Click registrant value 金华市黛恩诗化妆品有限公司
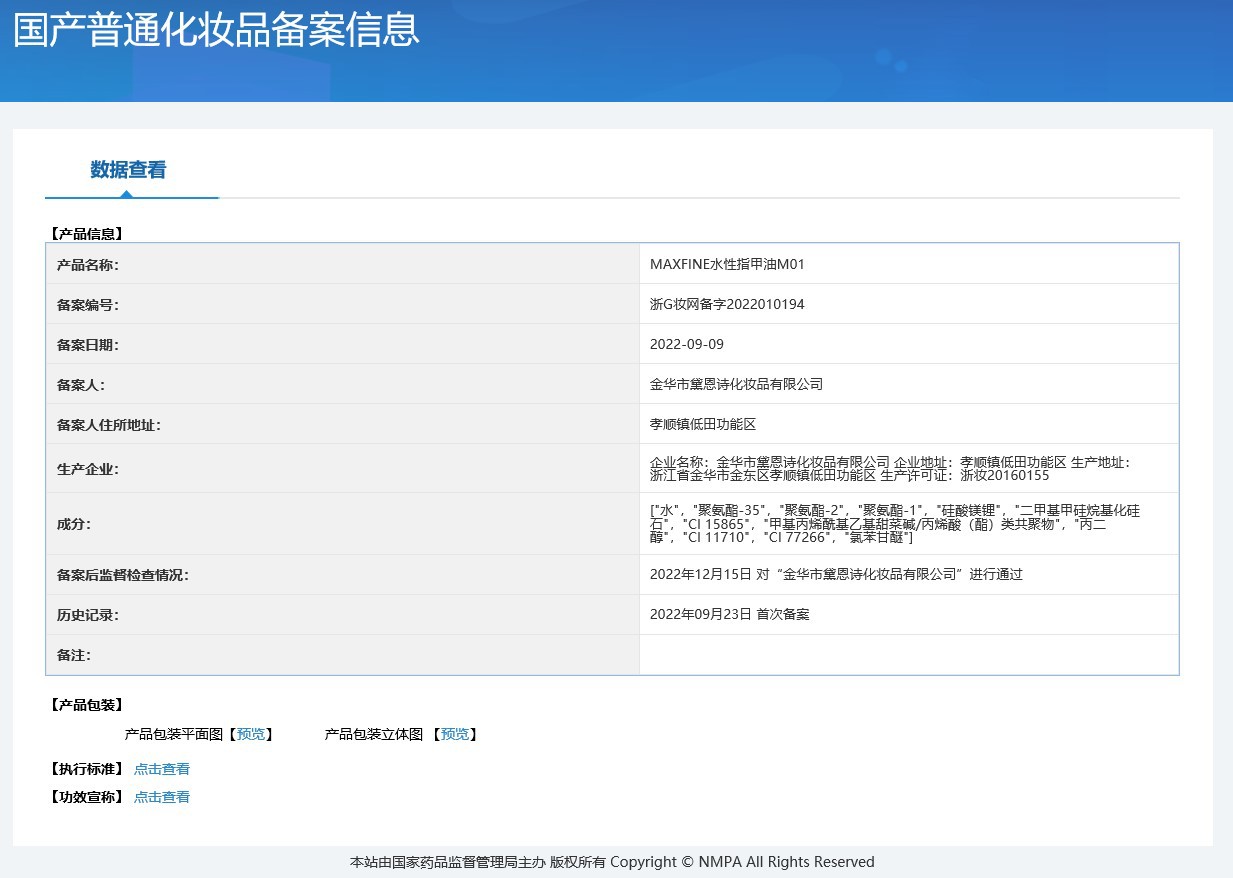This screenshot has width=1233, height=878. pyautogui.click(x=736, y=384)
